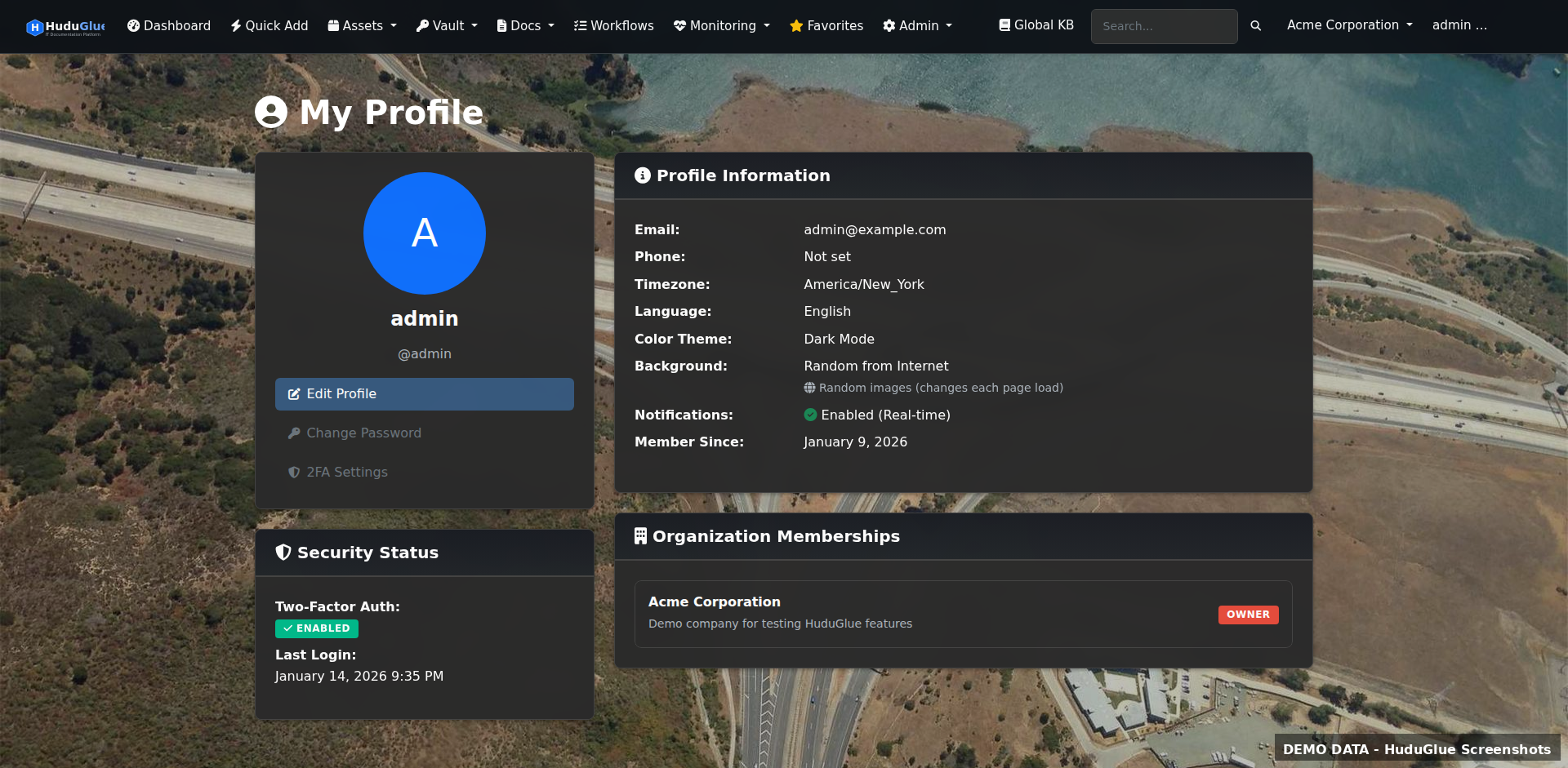The height and width of the screenshot is (768, 1568).
Task: Click the Vault key icon
Action: 422,26
